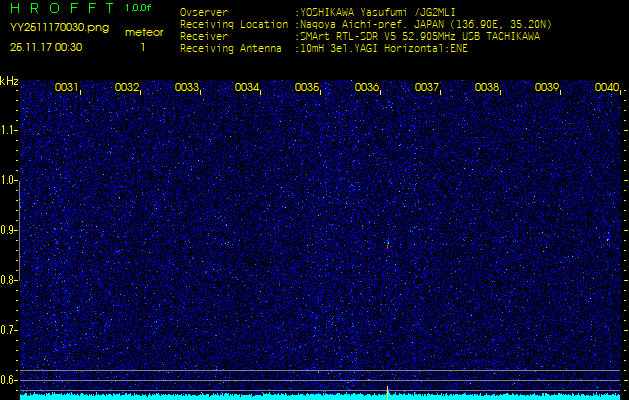
Task: Click the 1.1 frequency axis label
Action: click(9, 130)
